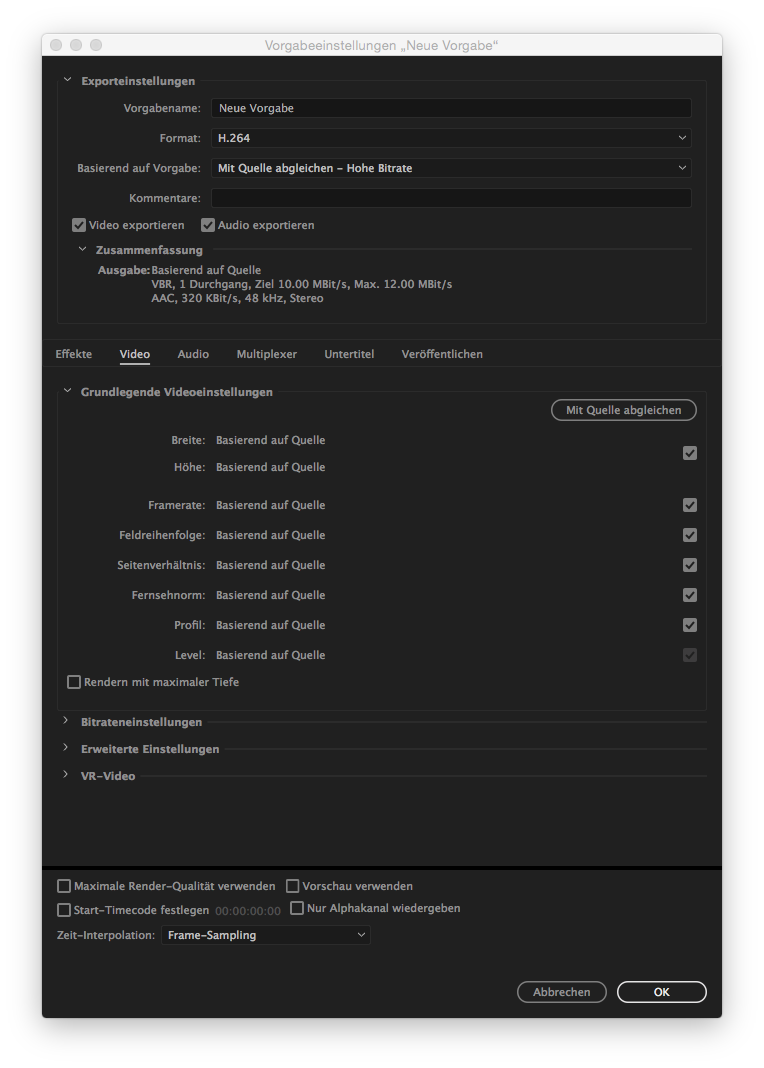
Task: Collapse the Zusammenfassung chevron
Action: coord(82,249)
